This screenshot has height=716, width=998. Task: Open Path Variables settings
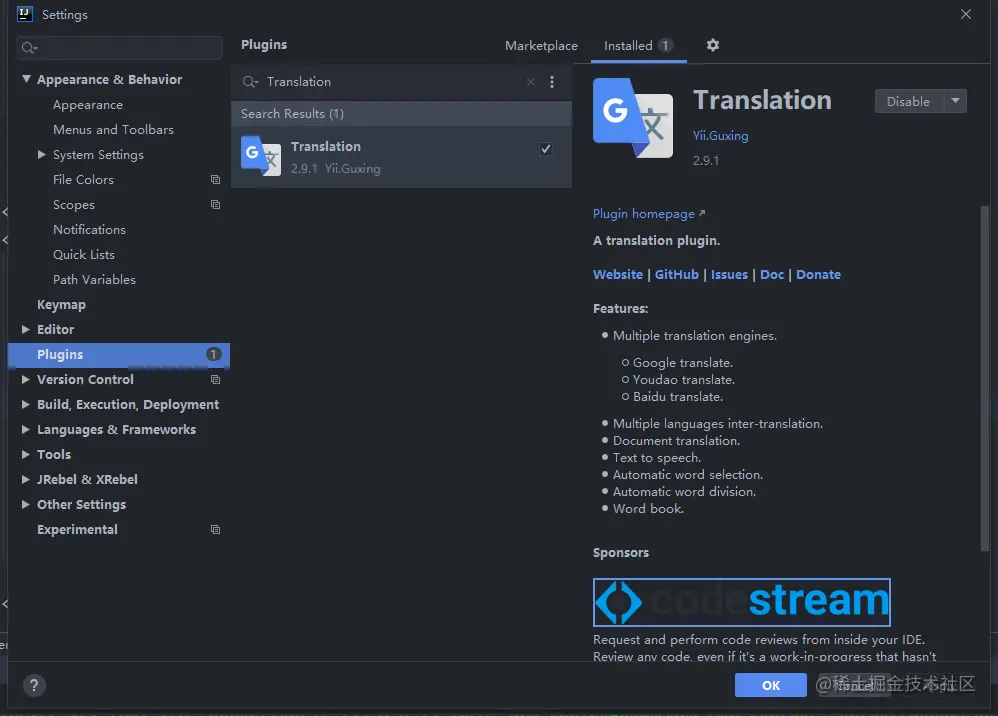pos(94,279)
